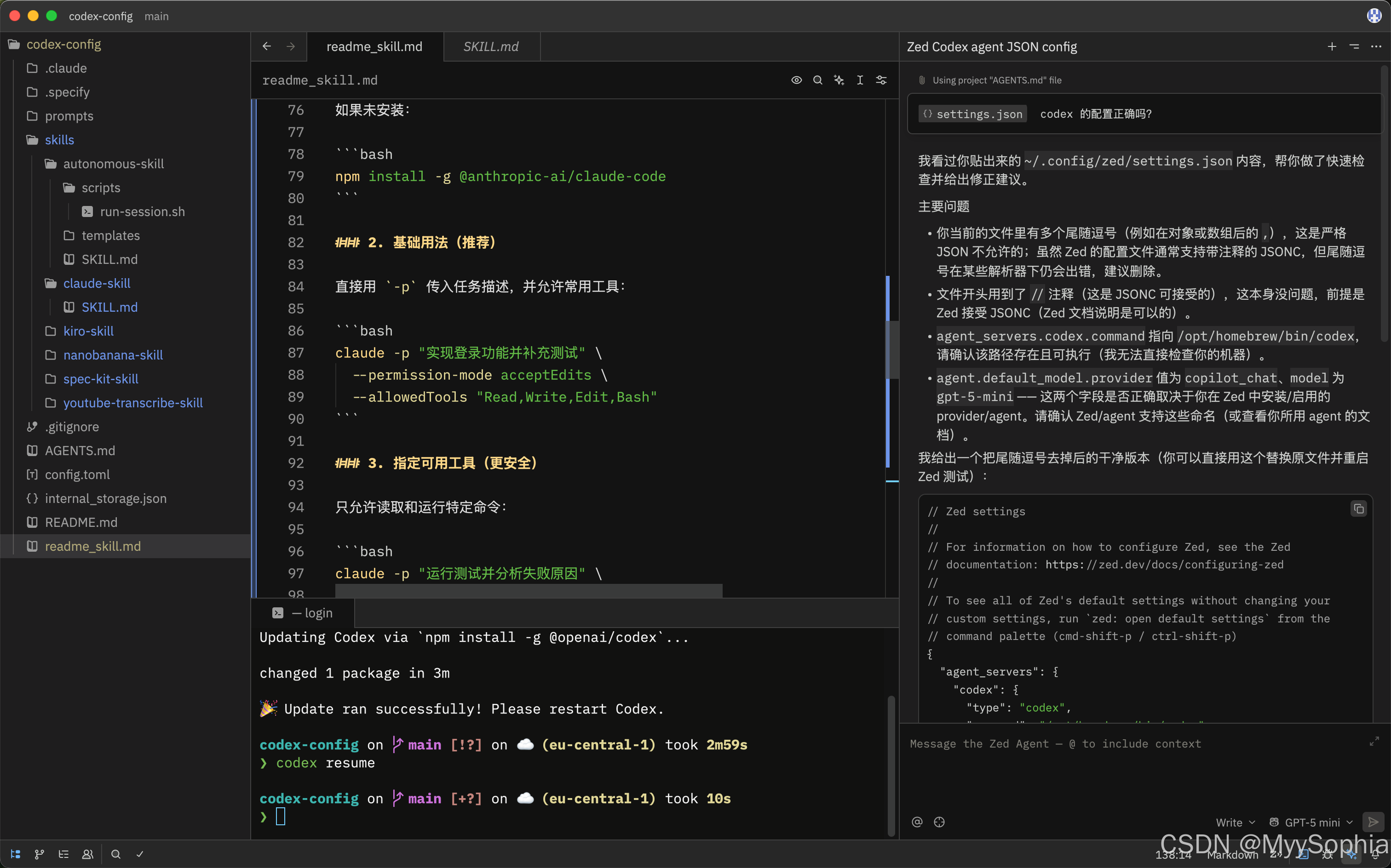Screen dimensions: 1391x868
Task: Copy the Zed settings code block
Action: pos(1359,508)
